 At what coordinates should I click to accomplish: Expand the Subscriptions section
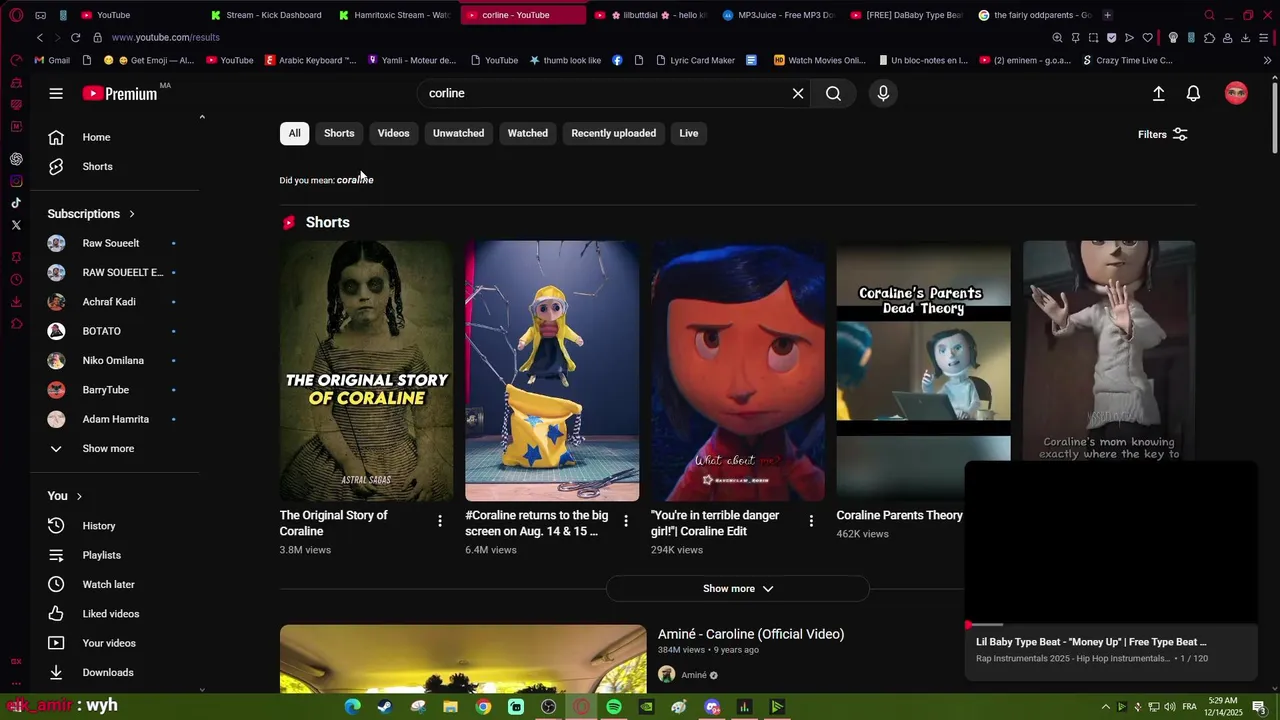click(x=91, y=214)
